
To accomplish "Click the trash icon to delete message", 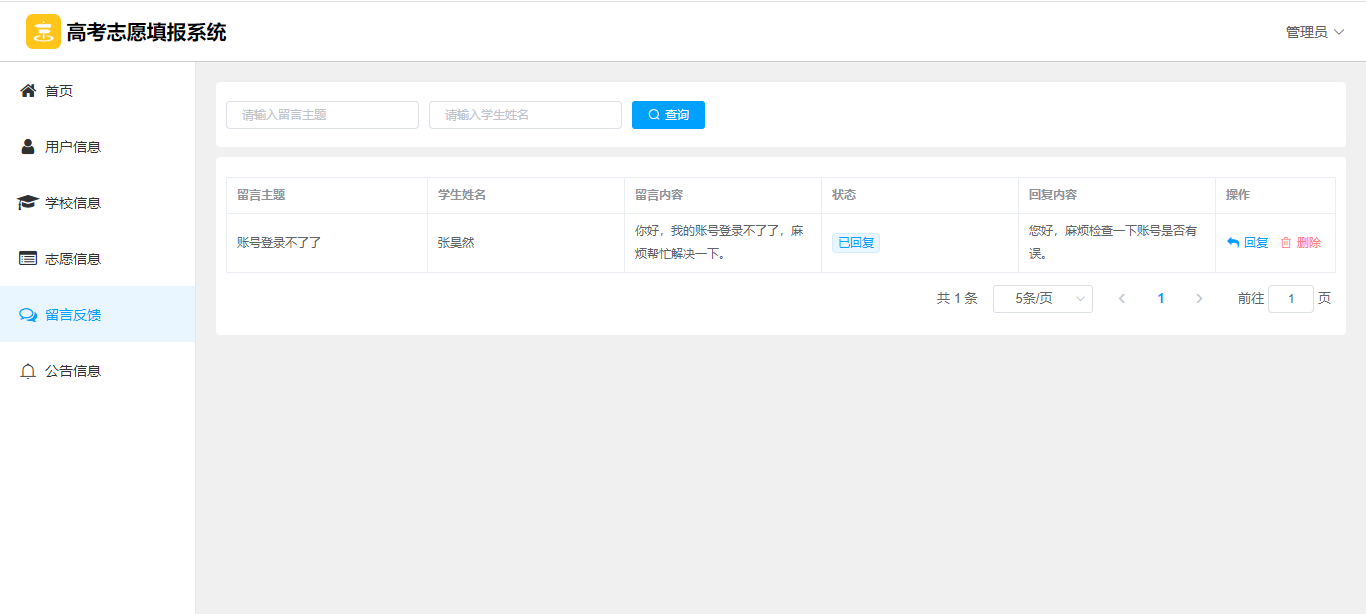I will pyautogui.click(x=1286, y=243).
